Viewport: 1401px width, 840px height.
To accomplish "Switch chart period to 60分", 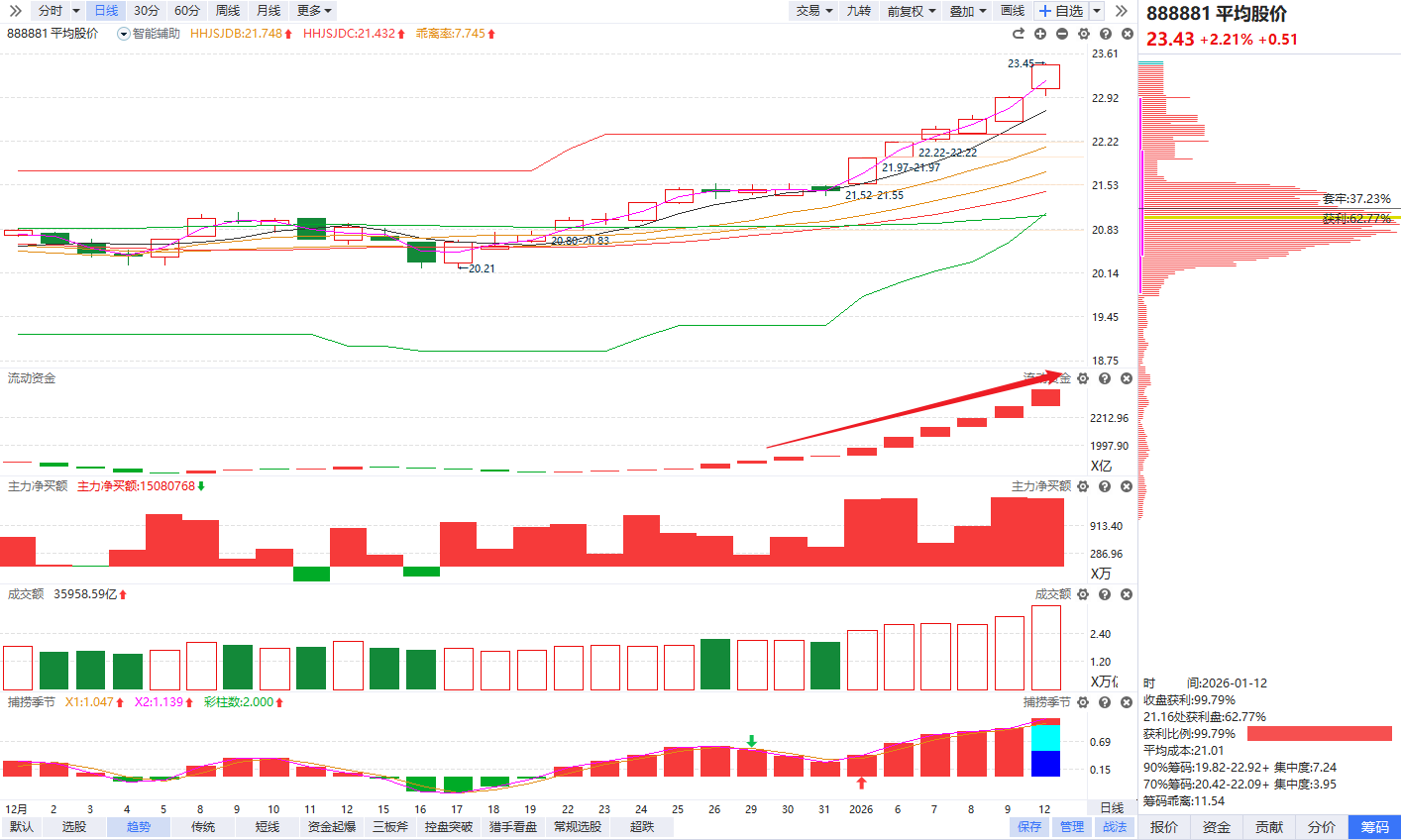I will click(186, 11).
